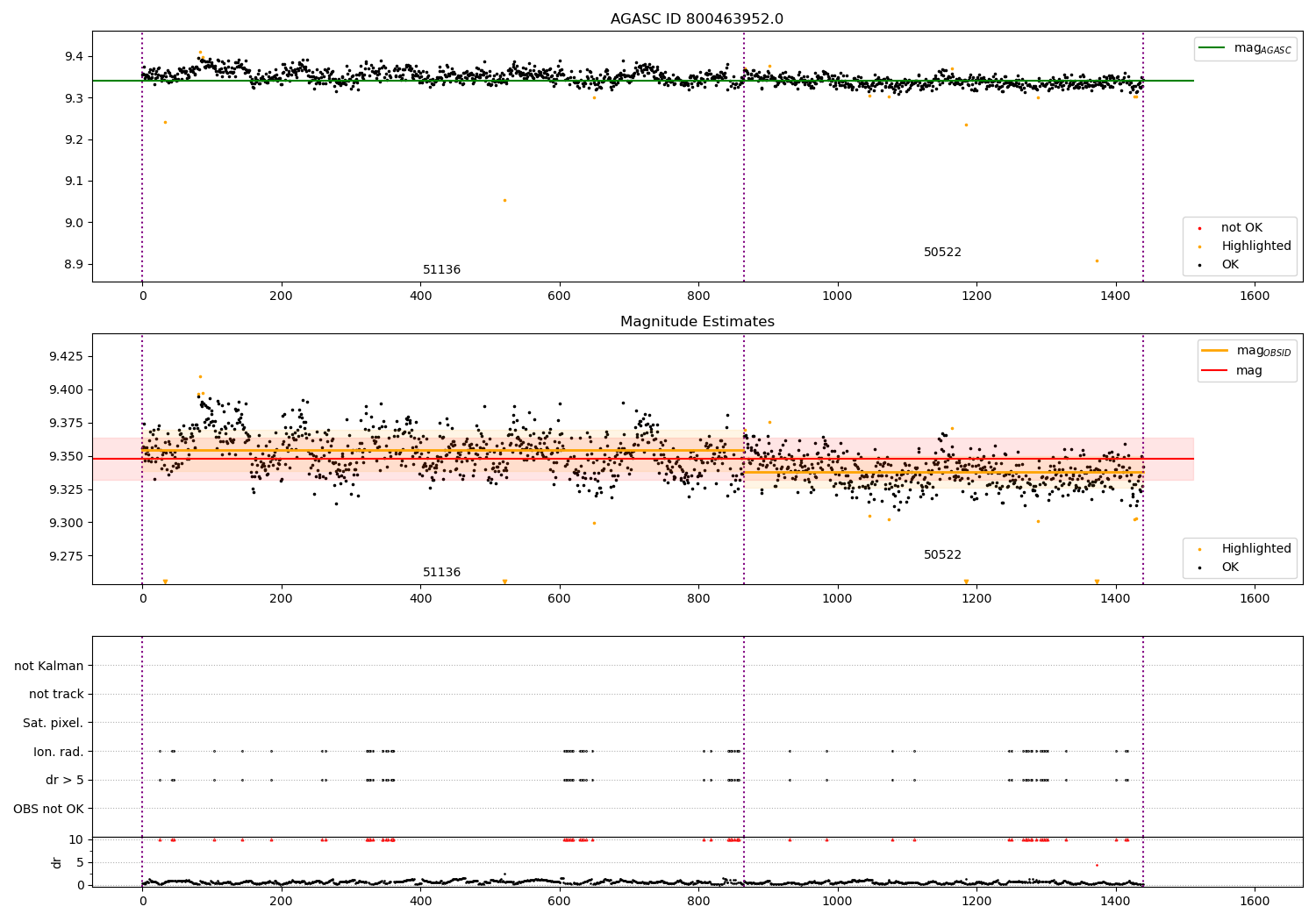The width and height of the screenshot is (1316, 921).
Task: Click the title 'AGASC ID 800463952.0'
Action: coord(697,19)
